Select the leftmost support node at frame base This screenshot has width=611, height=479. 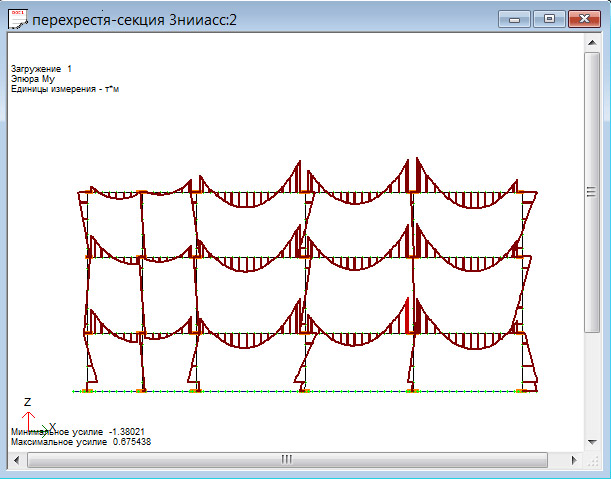[x=87, y=390]
